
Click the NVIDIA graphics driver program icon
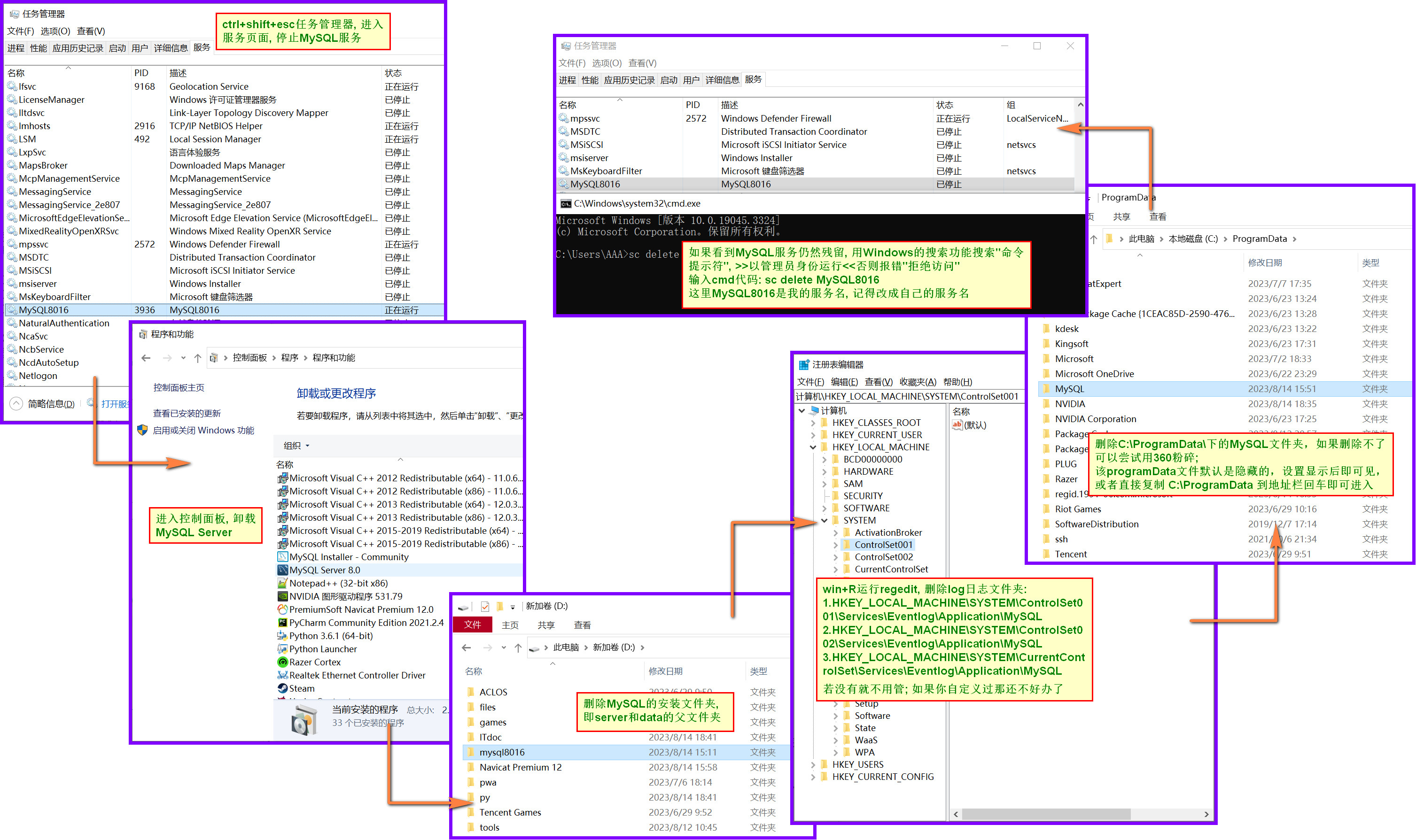pyautogui.click(x=282, y=597)
